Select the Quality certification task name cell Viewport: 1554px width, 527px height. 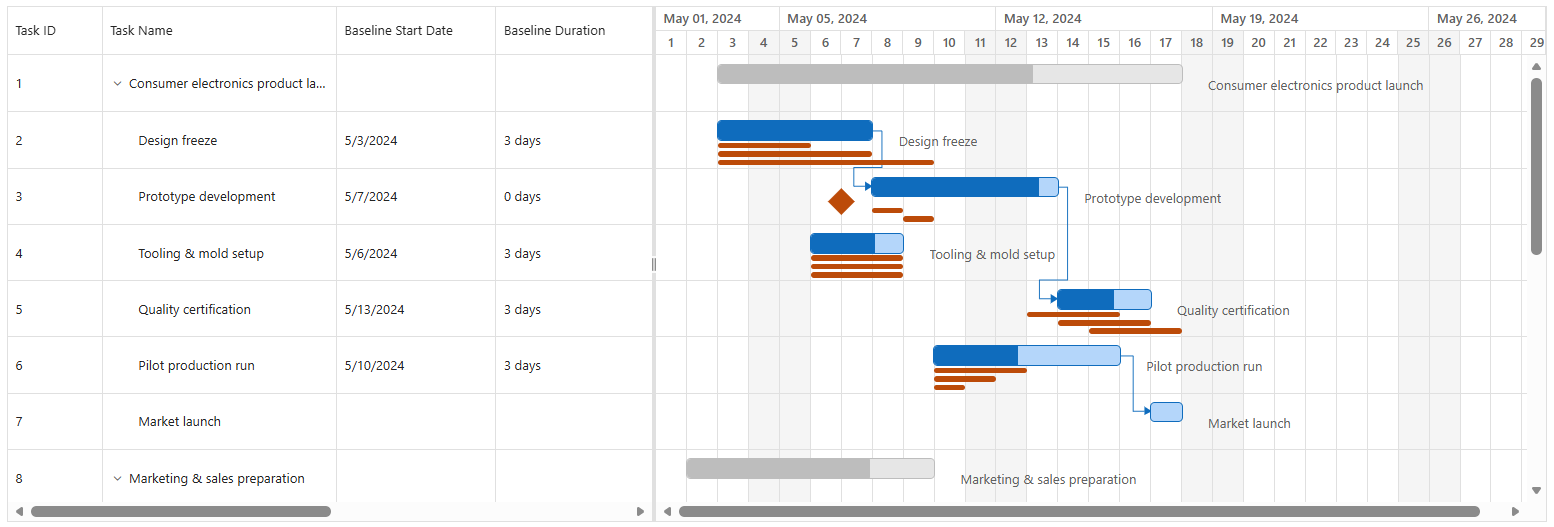point(219,310)
